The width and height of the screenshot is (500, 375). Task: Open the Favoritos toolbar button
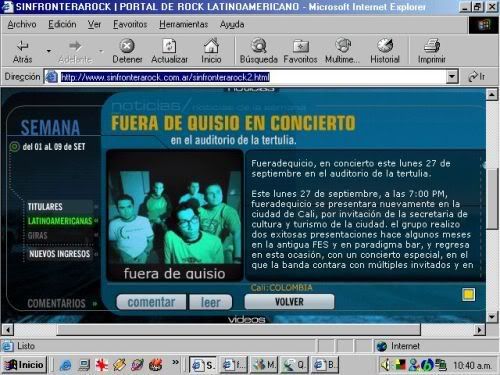click(x=300, y=51)
